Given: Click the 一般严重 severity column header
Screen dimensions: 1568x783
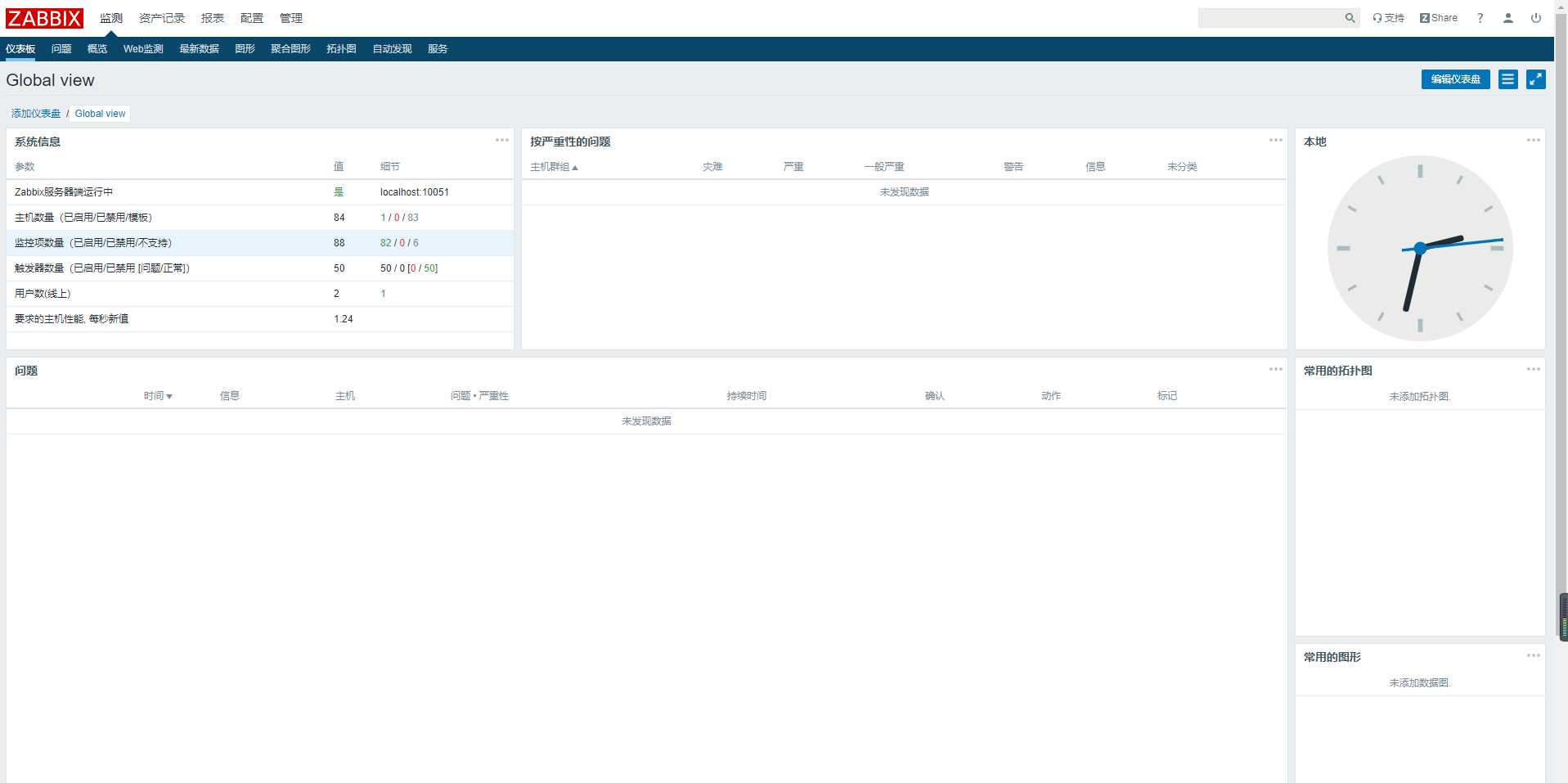Looking at the screenshot, I should click(884, 167).
